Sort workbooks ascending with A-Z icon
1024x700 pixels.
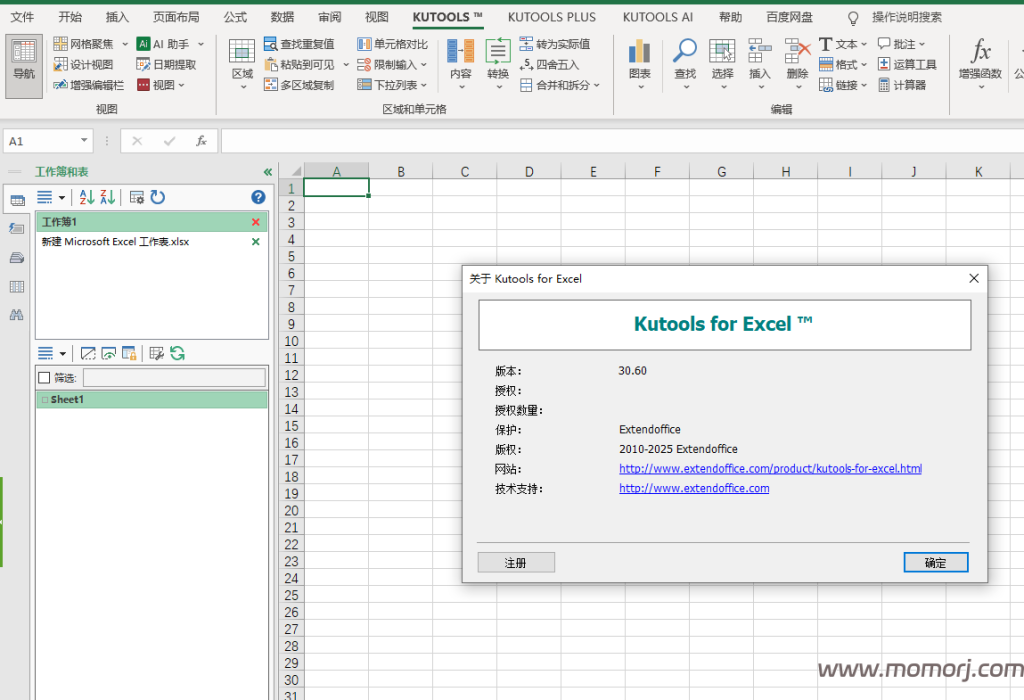click(x=86, y=198)
